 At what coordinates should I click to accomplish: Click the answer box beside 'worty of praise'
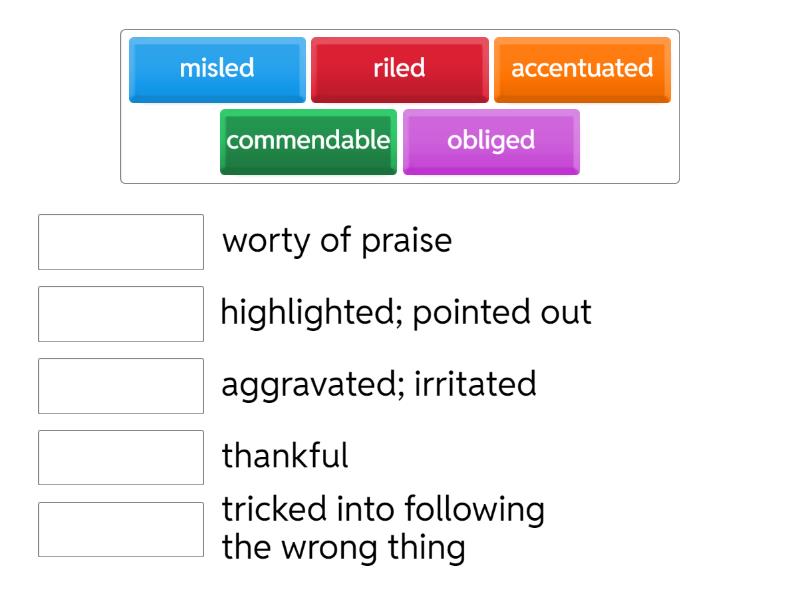click(x=120, y=240)
